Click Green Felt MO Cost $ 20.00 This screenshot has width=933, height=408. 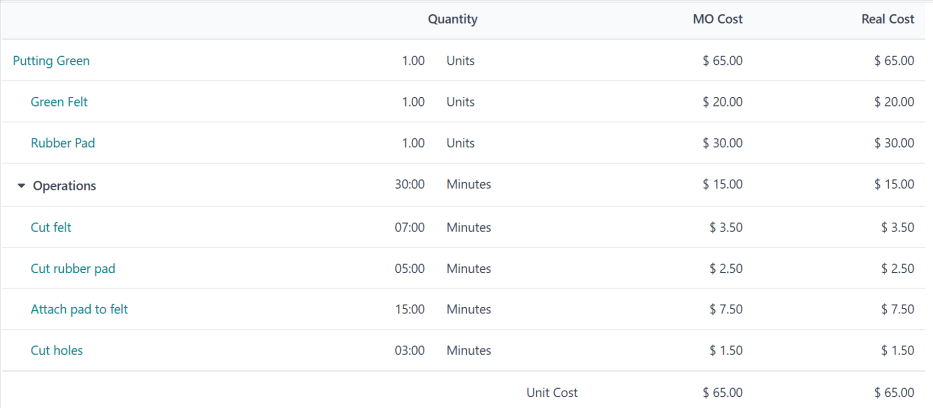722,102
